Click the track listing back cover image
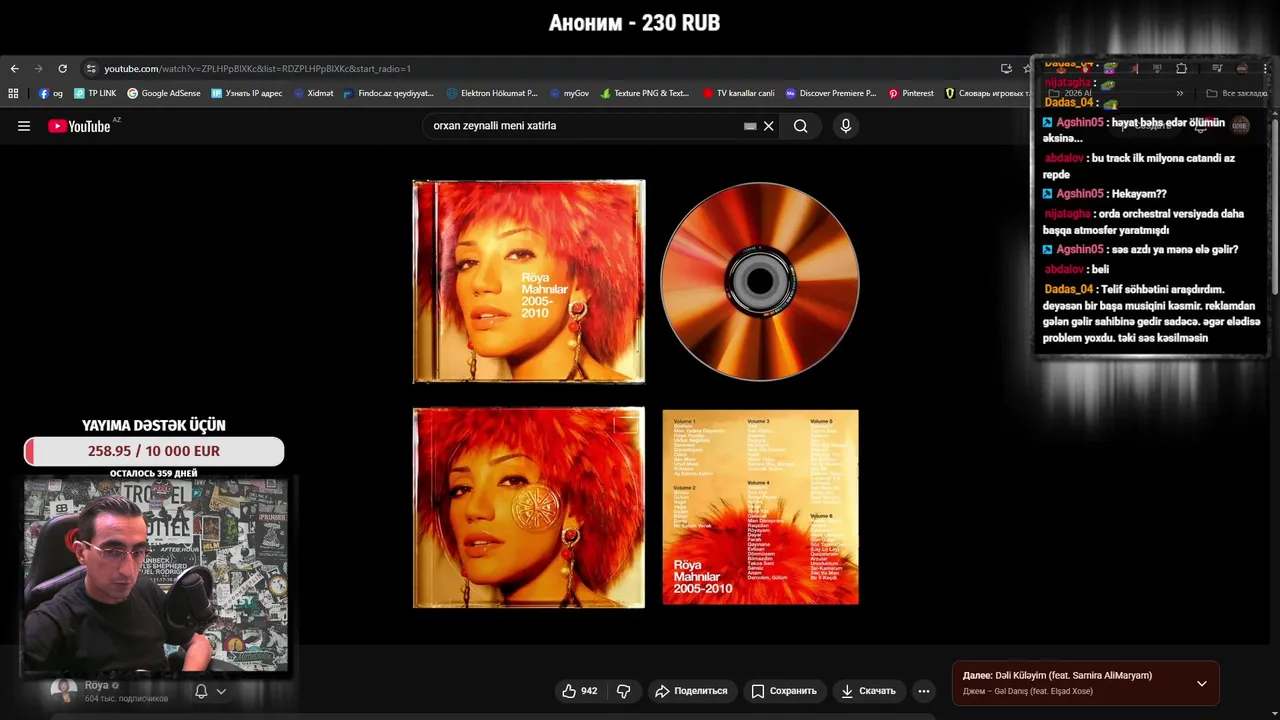Screen dimensions: 1280x720 point(760,506)
